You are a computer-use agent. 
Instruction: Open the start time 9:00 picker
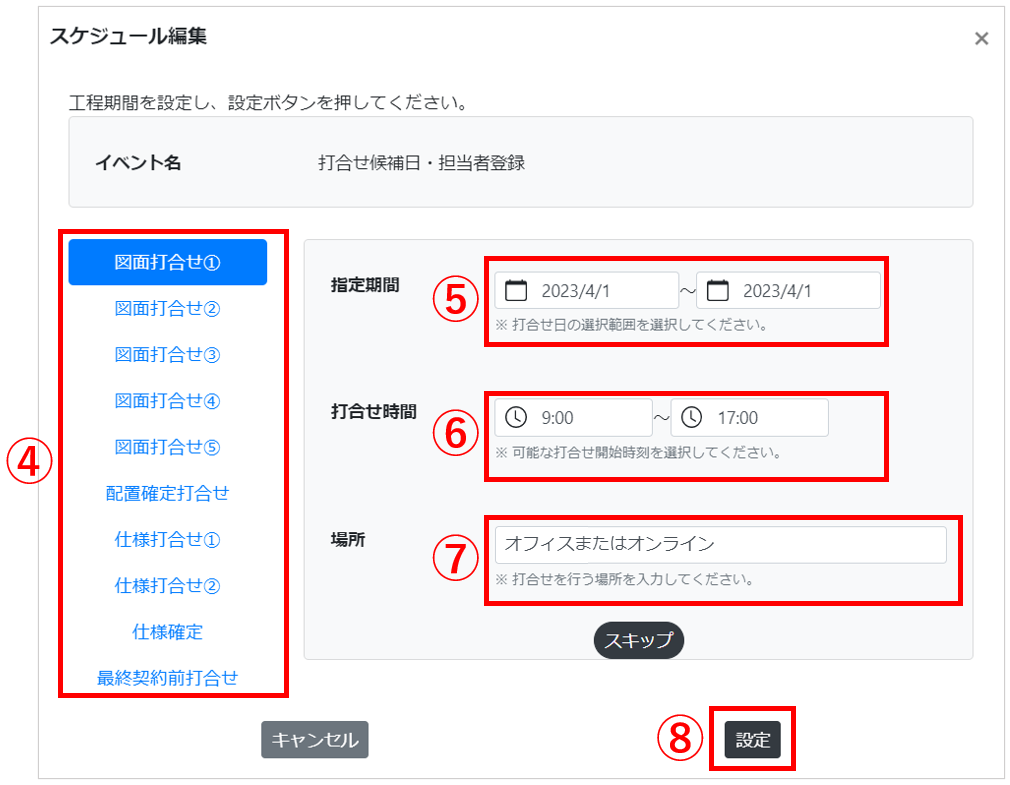click(x=585, y=418)
